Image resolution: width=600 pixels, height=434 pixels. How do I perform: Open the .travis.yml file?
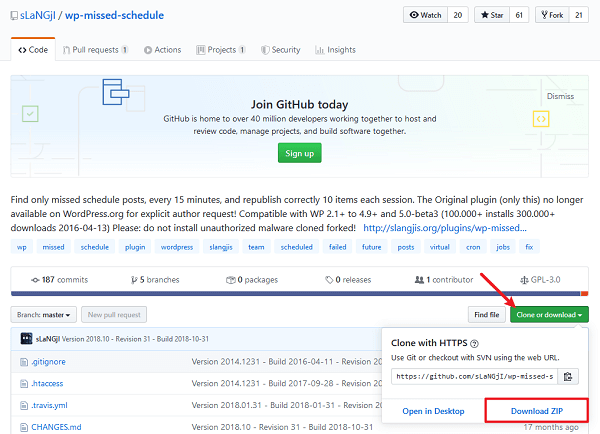click(49, 405)
